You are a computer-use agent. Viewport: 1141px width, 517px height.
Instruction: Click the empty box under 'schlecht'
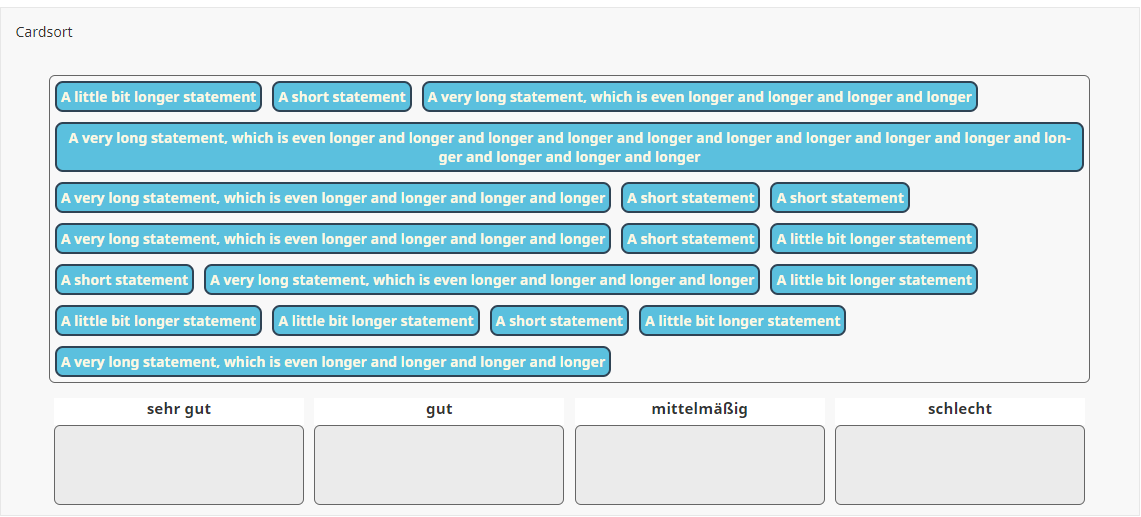pos(959,465)
